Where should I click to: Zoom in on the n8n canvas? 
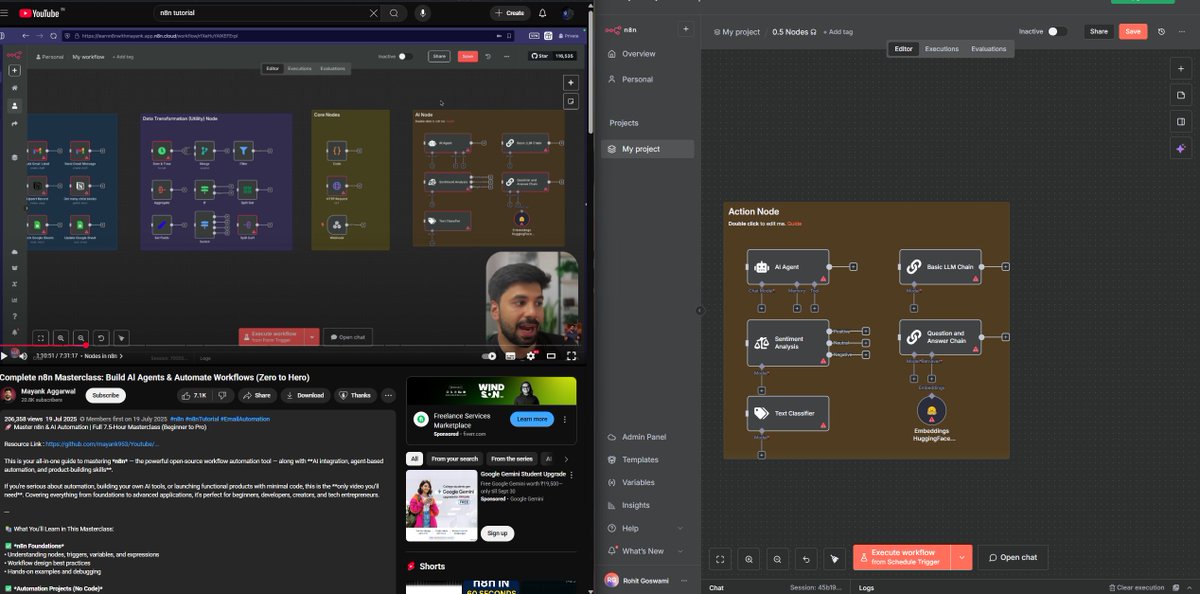(749, 558)
